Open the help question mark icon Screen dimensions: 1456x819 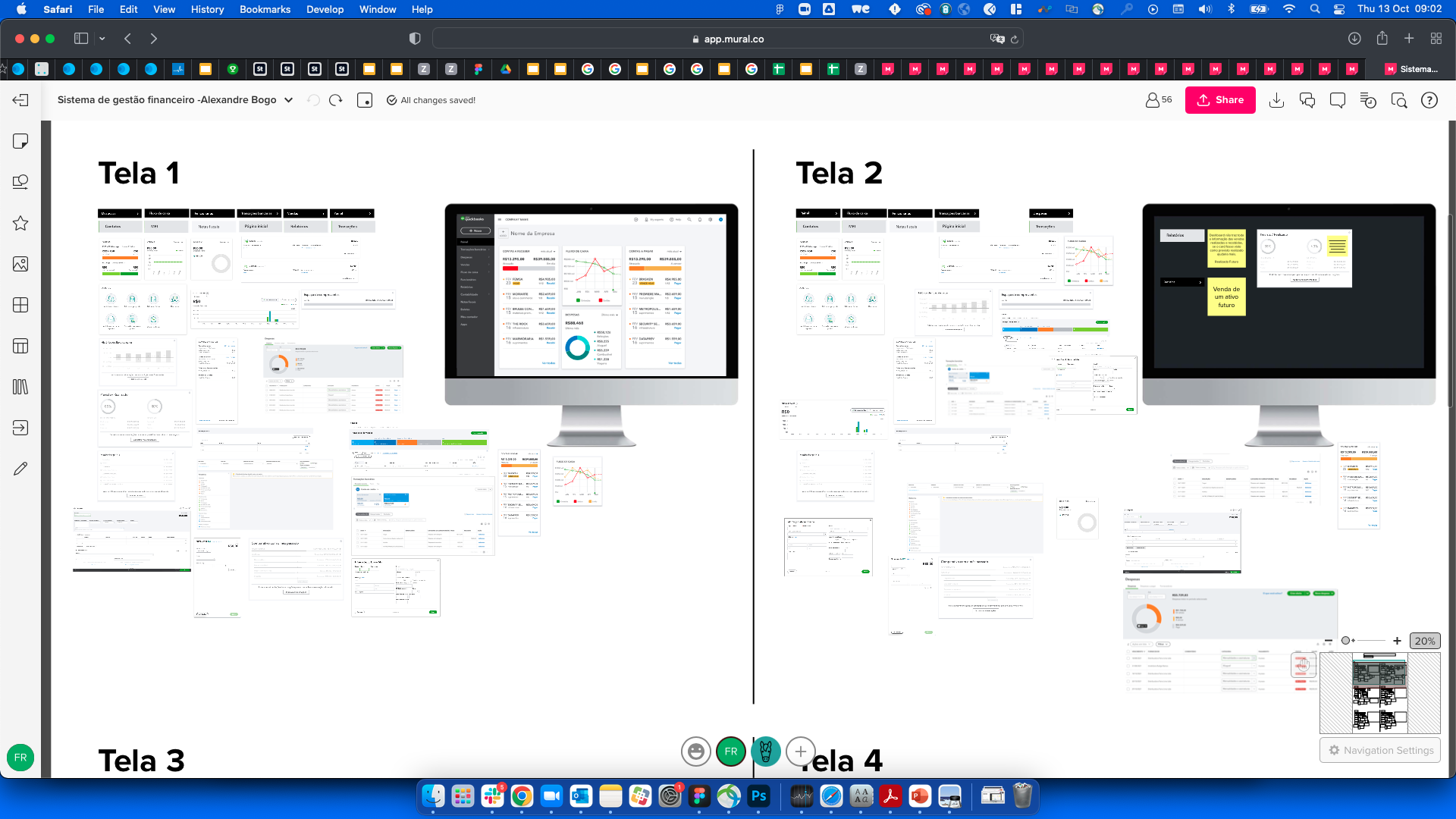tap(1429, 100)
